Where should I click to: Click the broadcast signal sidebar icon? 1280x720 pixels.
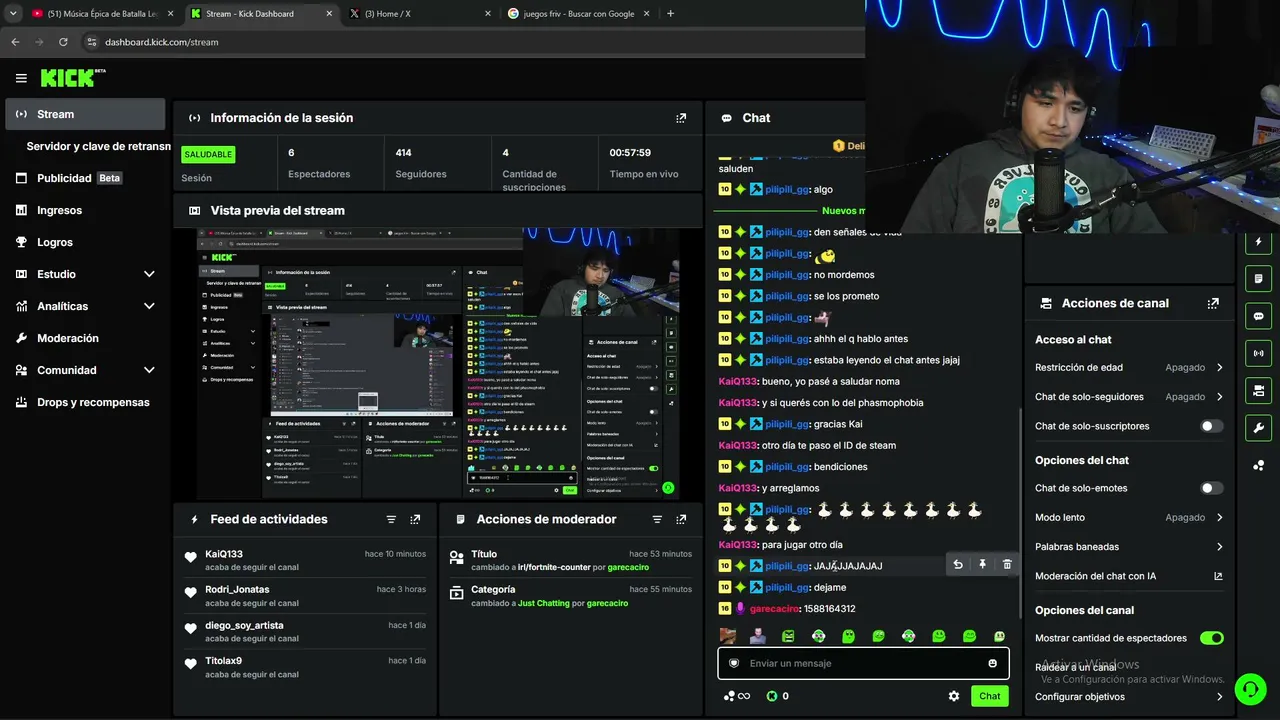click(x=1258, y=353)
